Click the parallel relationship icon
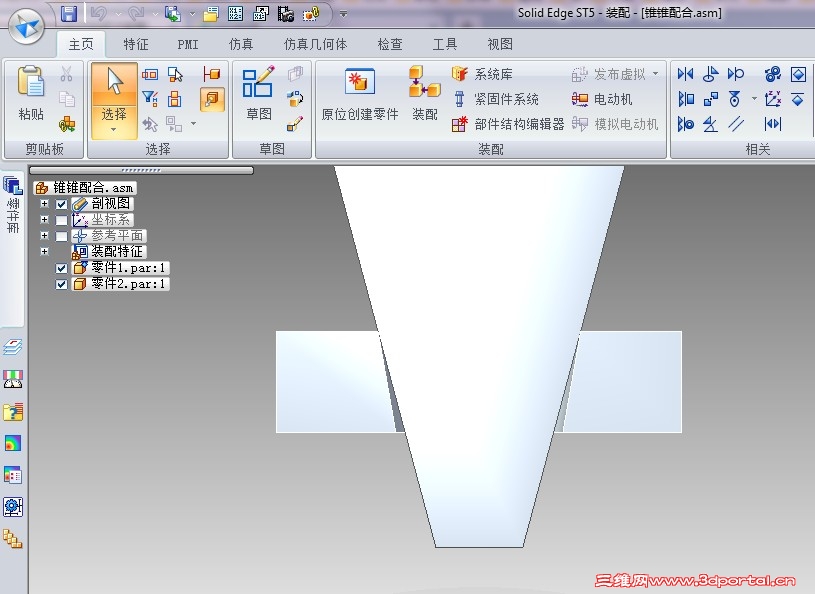 tap(735, 124)
